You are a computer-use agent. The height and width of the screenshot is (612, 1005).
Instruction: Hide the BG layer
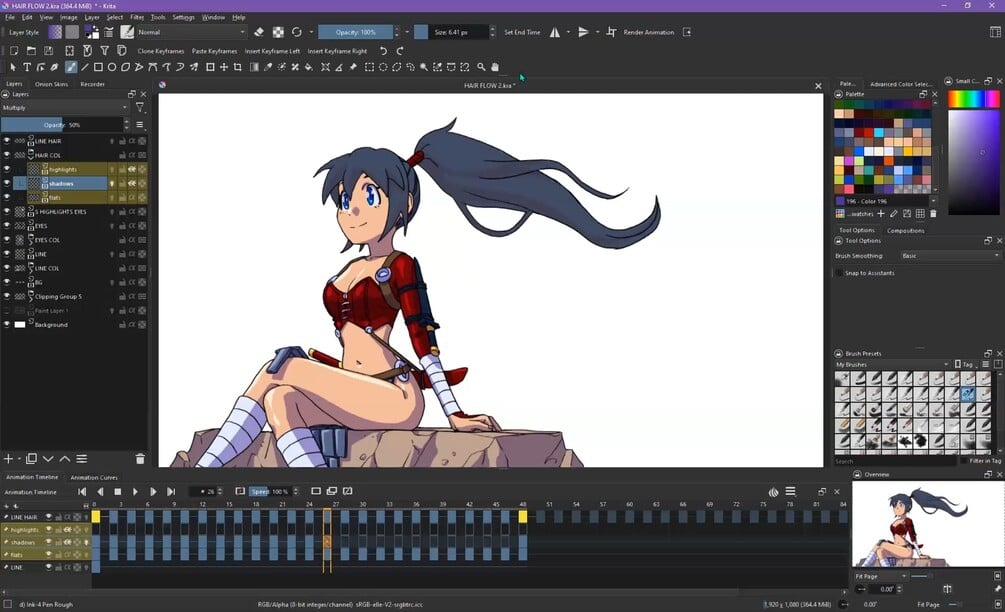point(7,282)
